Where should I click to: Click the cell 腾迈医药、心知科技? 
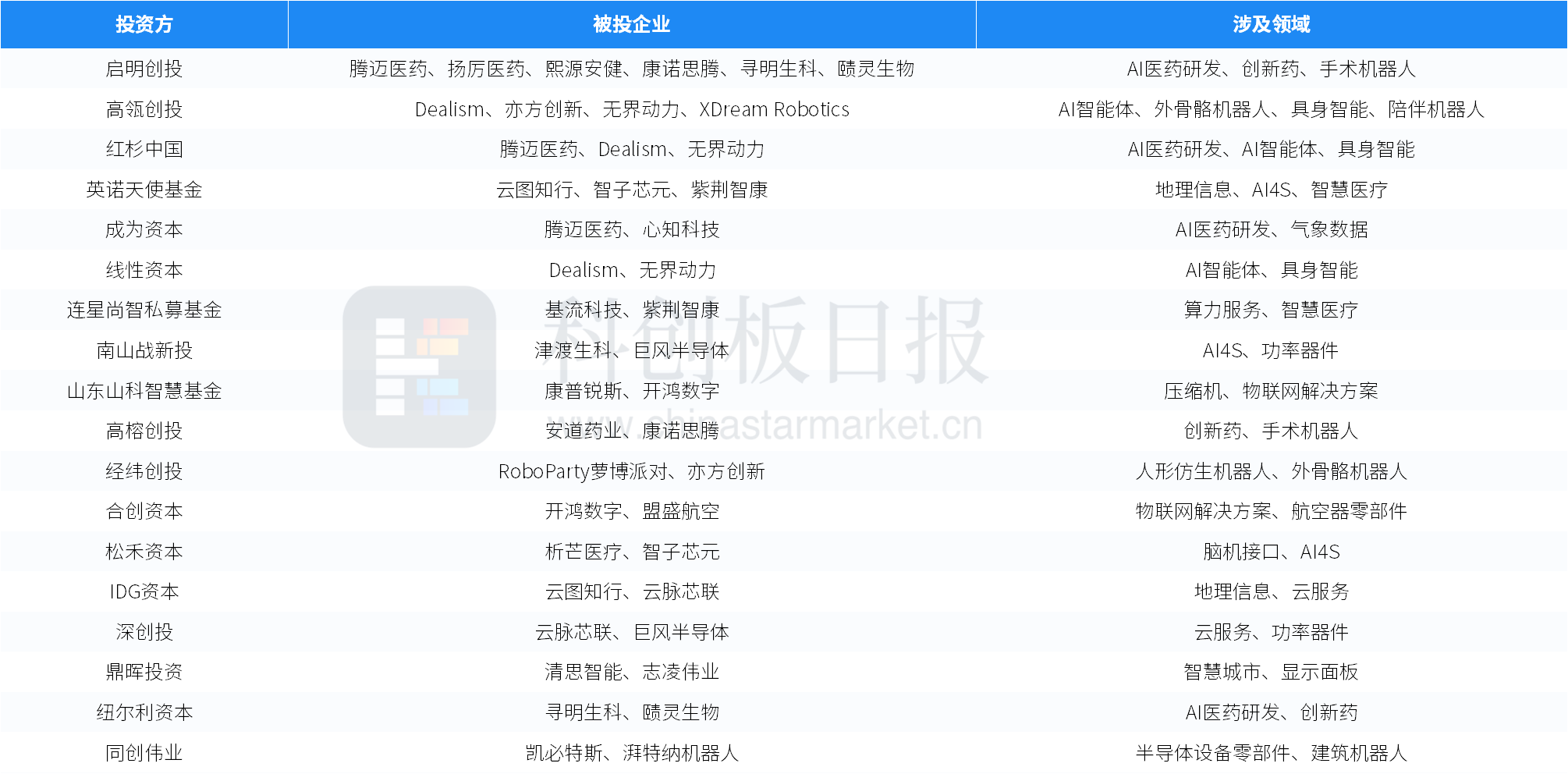tap(632, 229)
